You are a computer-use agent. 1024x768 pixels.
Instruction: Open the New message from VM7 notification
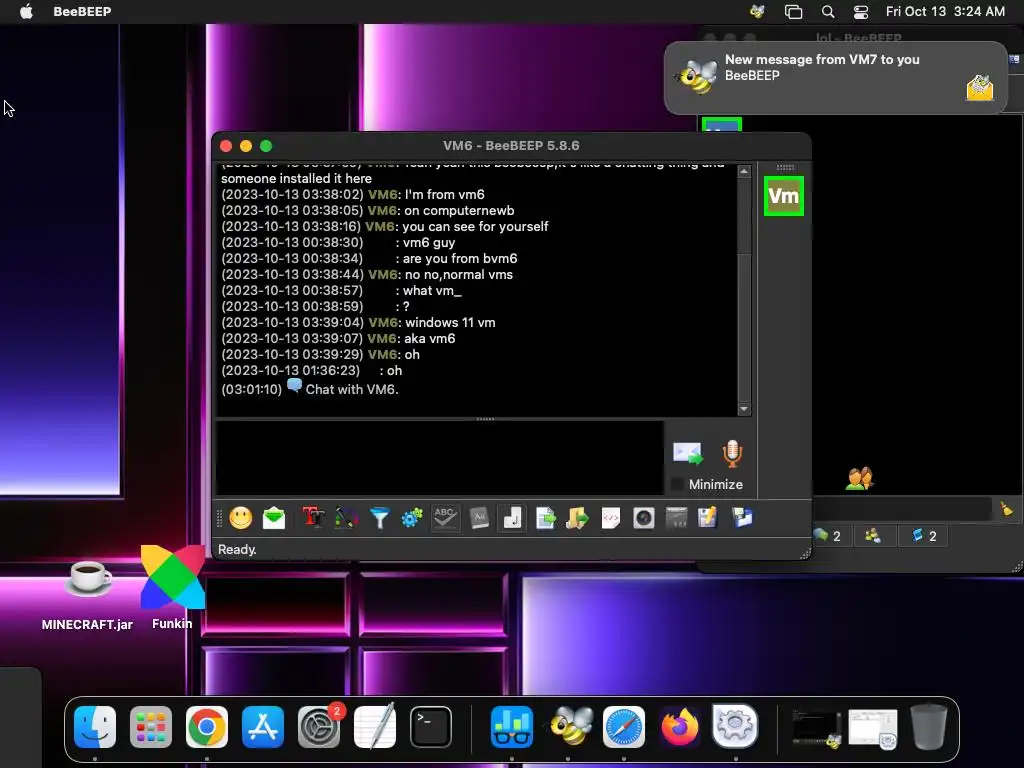click(x=835, y=78)
